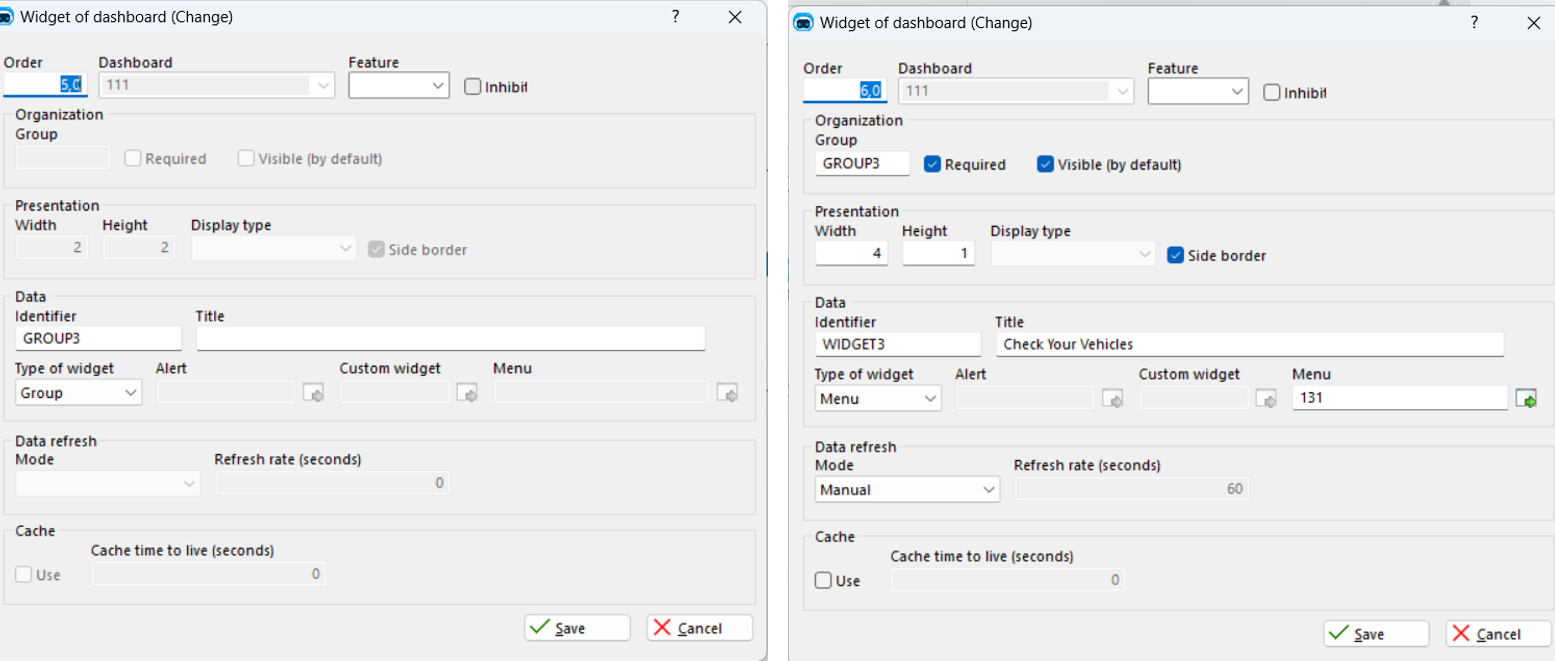Image resolution: width=1555 pixels, height=661 pixels.
Task: Click Height field showing 2 in left dialog
Action: tap(139, 249)
